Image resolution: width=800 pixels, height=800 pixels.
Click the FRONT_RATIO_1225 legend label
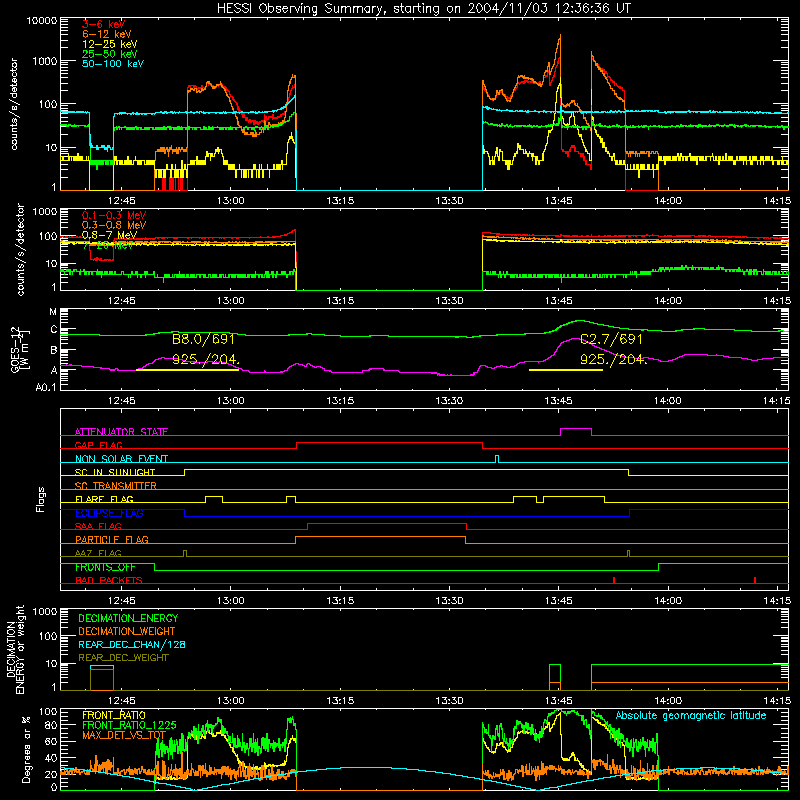point(129,725)
